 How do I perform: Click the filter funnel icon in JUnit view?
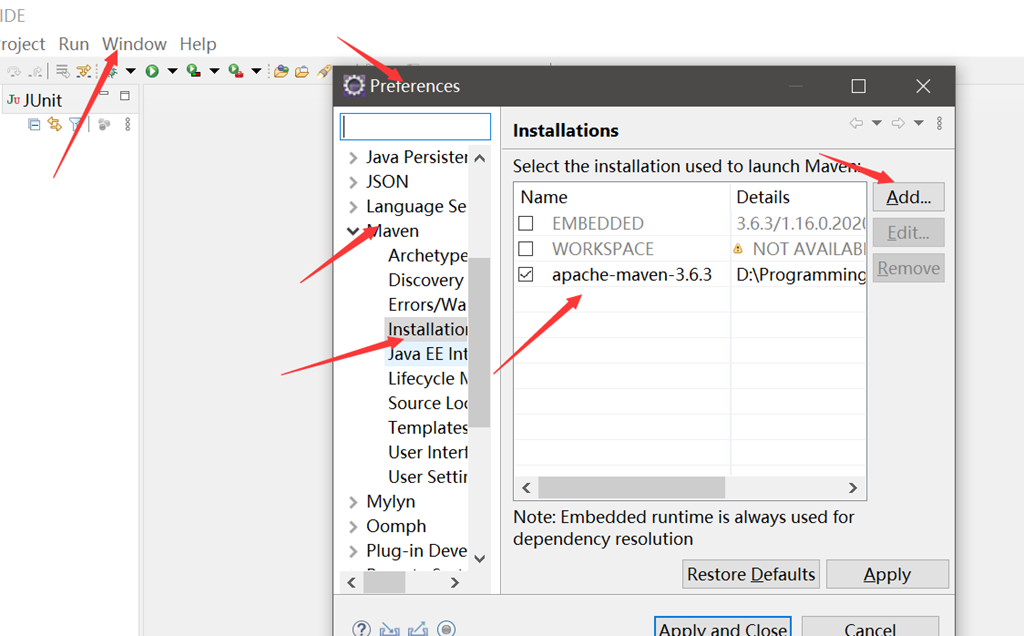point(76,124)
